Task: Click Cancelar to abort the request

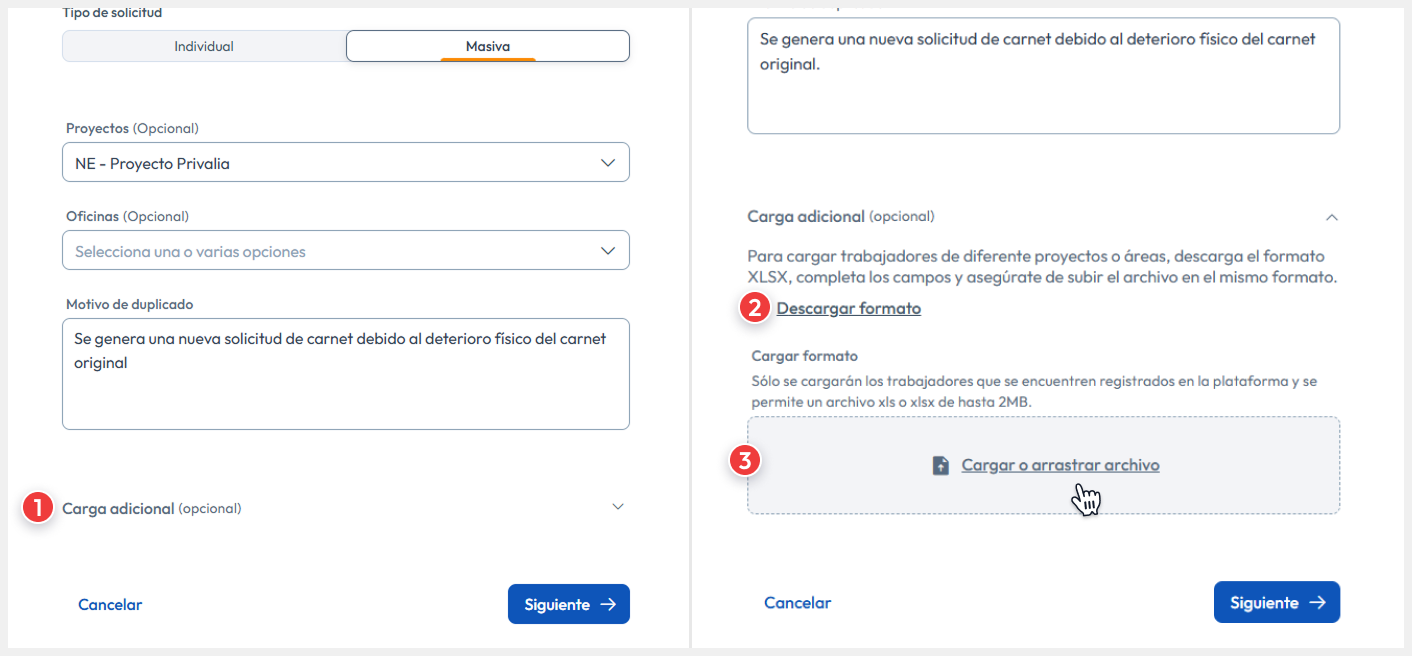Action: 110,604
